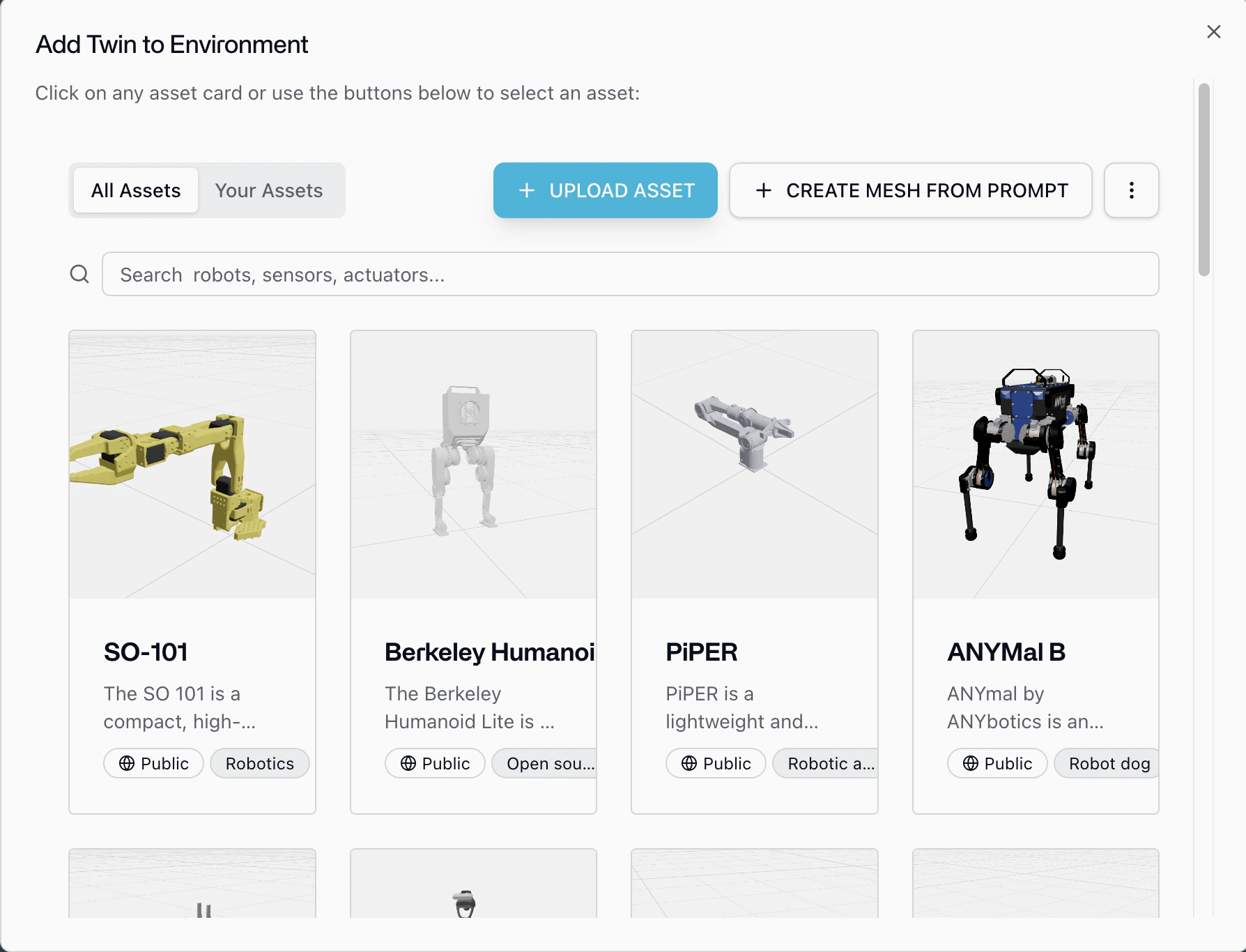Screen dimensions: 1246x952
Task: Select the second-row card under ANYMal B
Action: click(1036, 883)
